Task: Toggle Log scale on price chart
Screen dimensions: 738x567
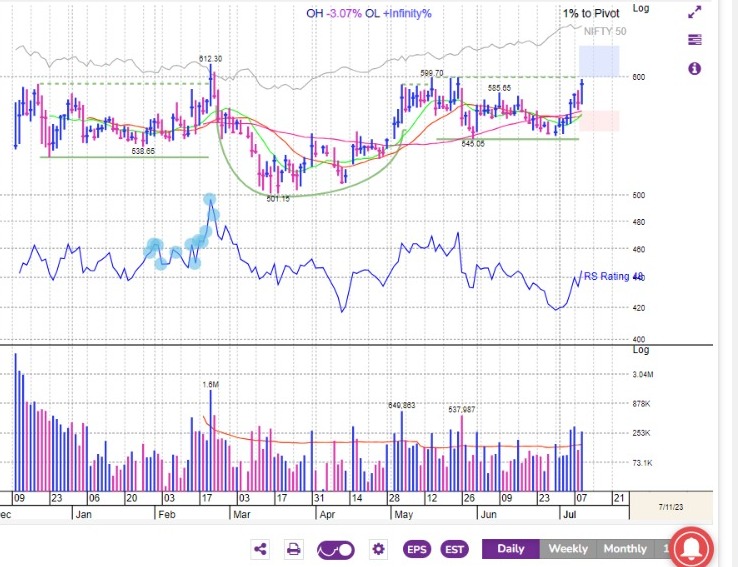Action: (x=641, y=8)
